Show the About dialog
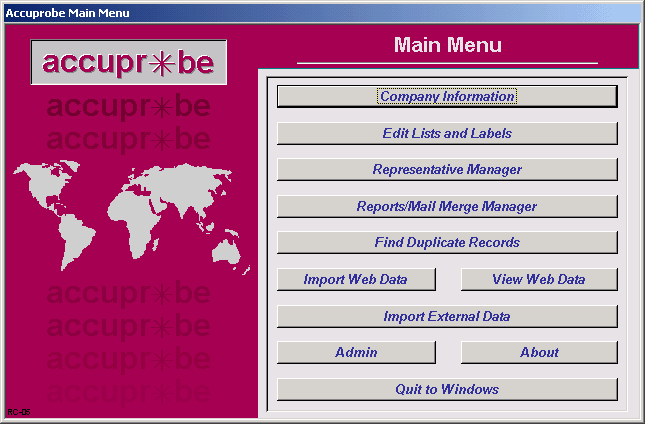The image size is (645, 424). [x=539, y=352]
